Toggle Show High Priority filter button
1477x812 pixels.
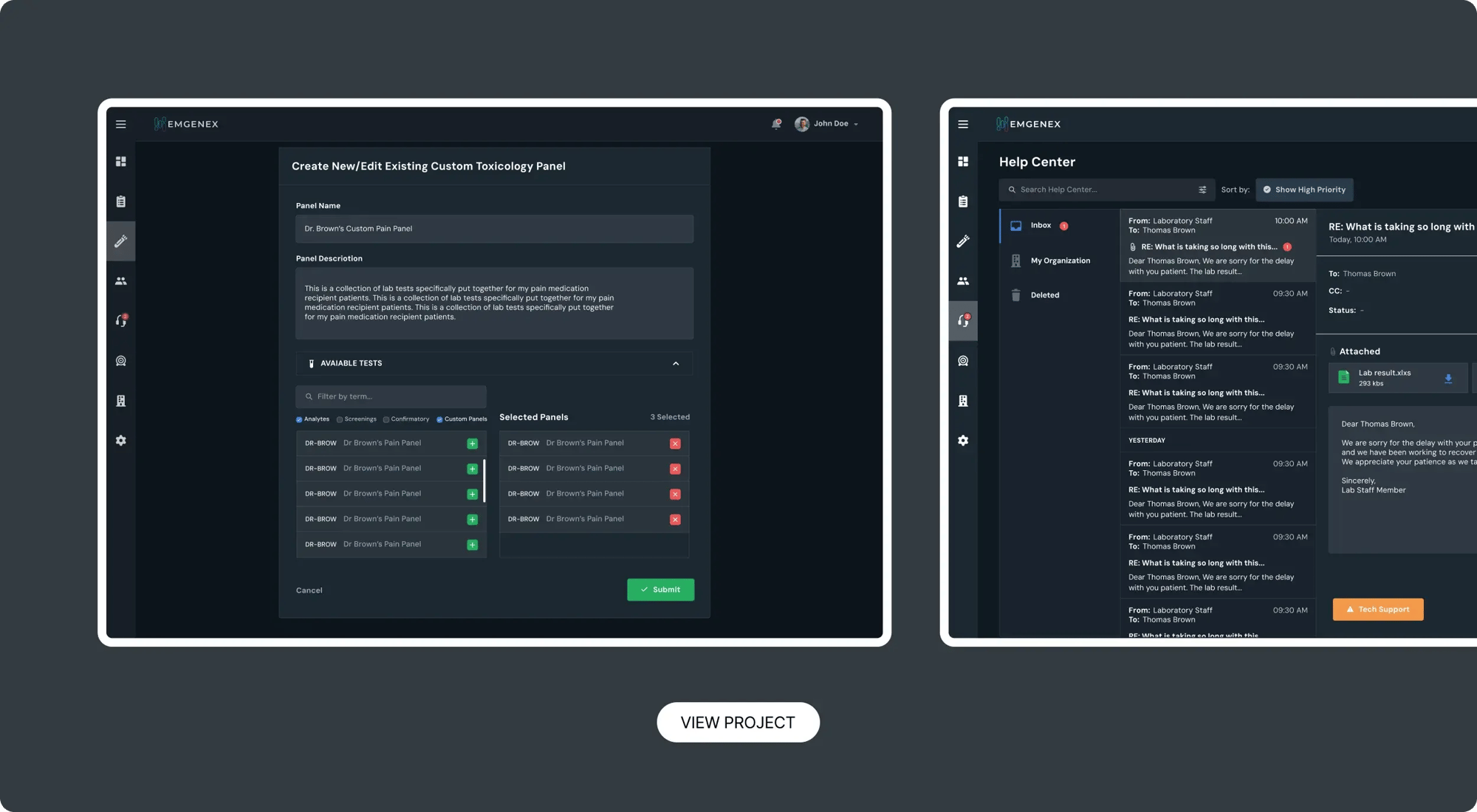click(x=1305, y=189)
